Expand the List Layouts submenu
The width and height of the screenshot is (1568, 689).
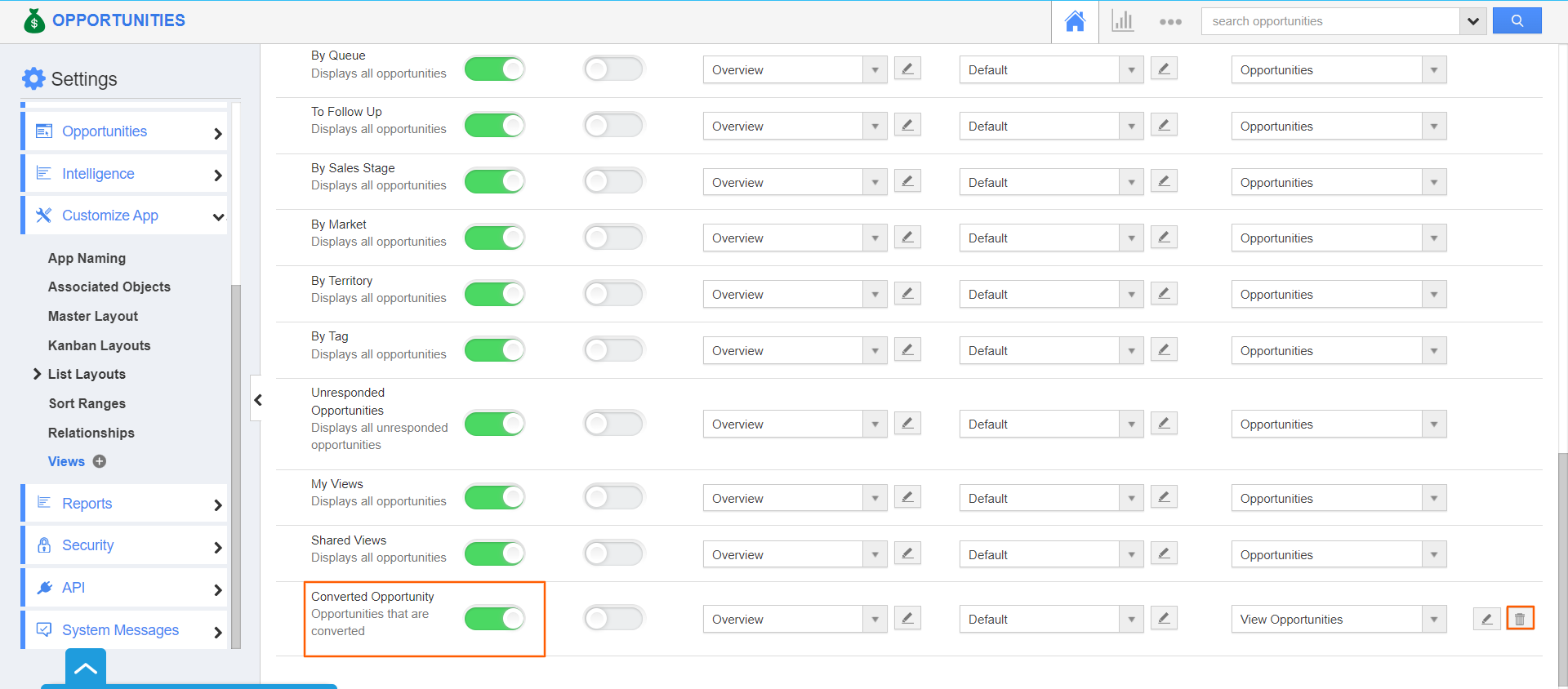(x=37, y=374)
